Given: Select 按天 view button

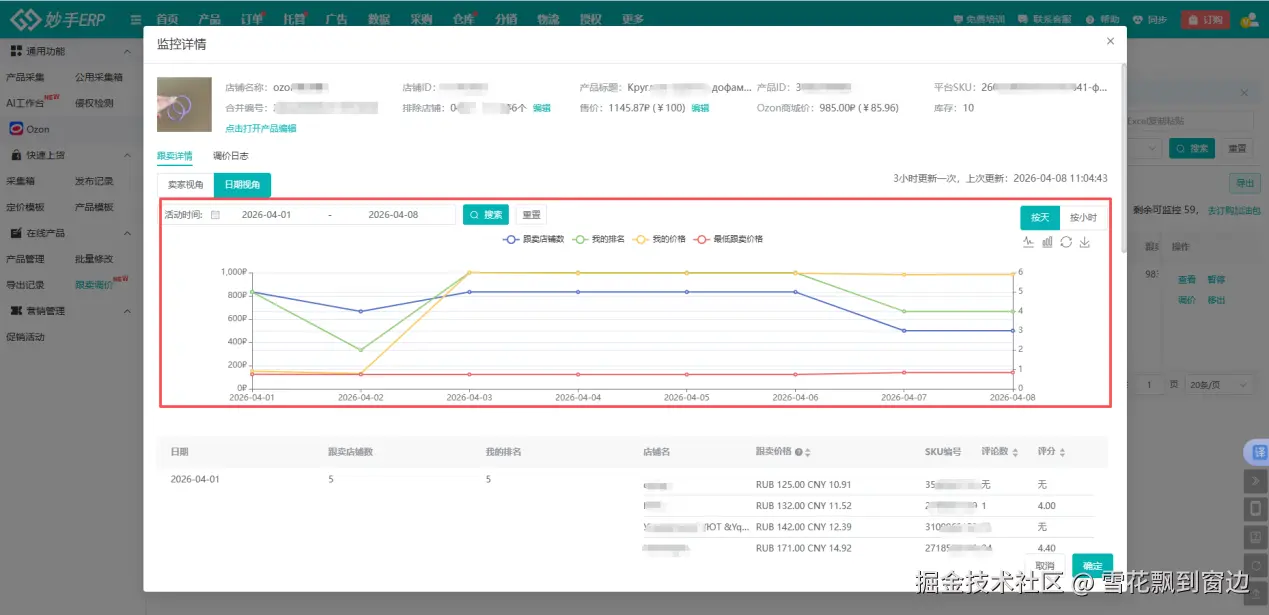Looking at the screenshot, I should tap(1039, 217).
